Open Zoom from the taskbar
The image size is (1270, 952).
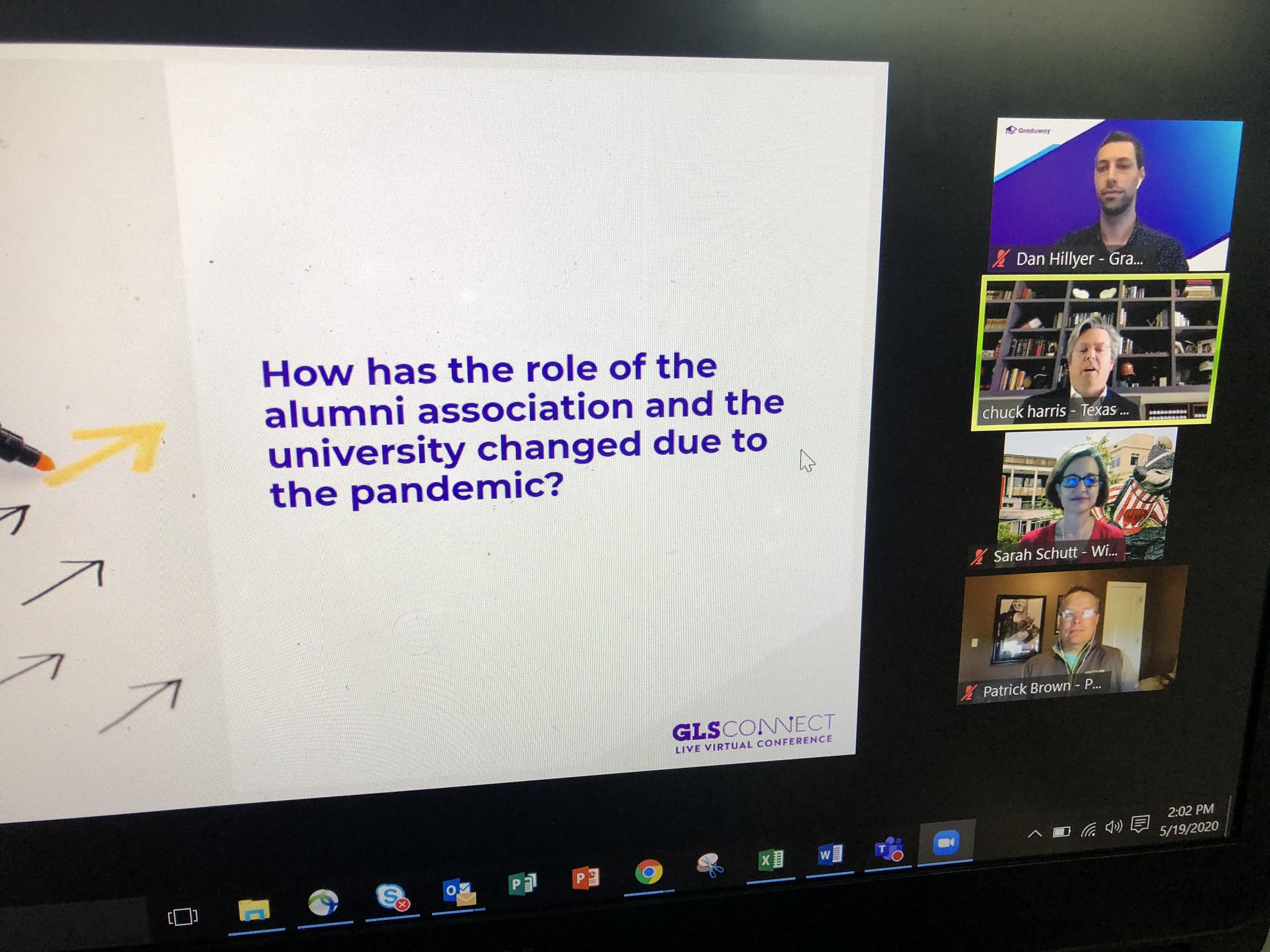pos(946,843)
